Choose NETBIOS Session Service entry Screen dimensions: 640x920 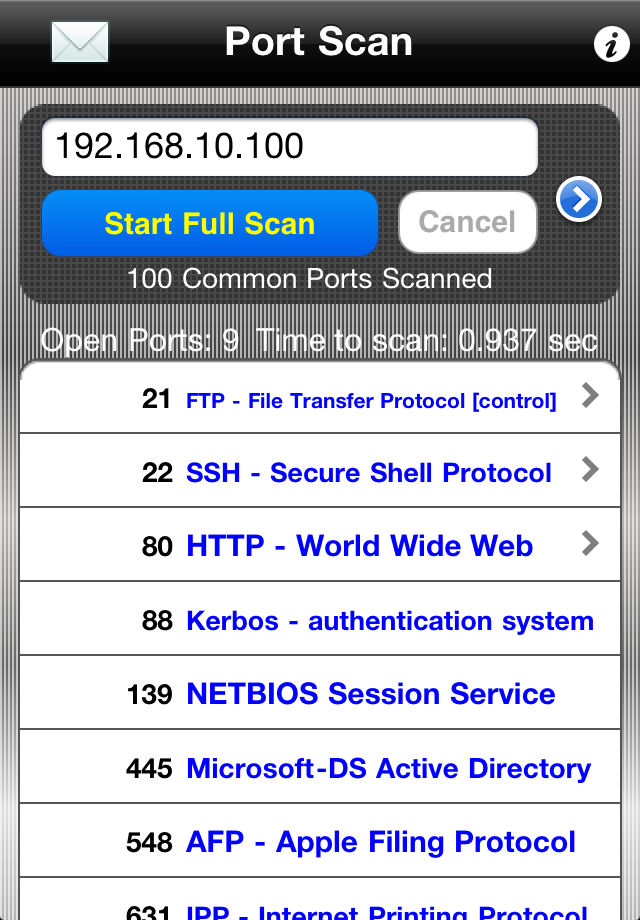click(x=320, y=692)
